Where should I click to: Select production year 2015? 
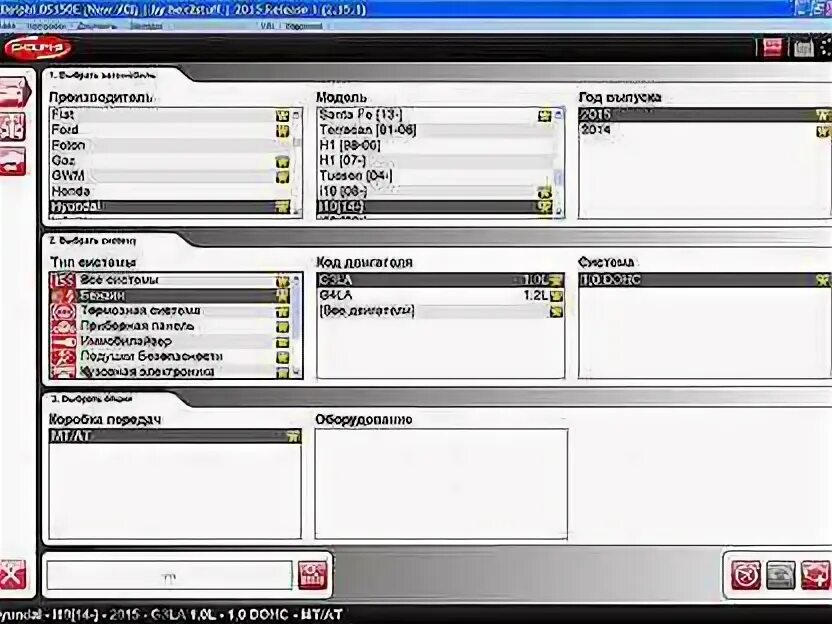[705, 115]
